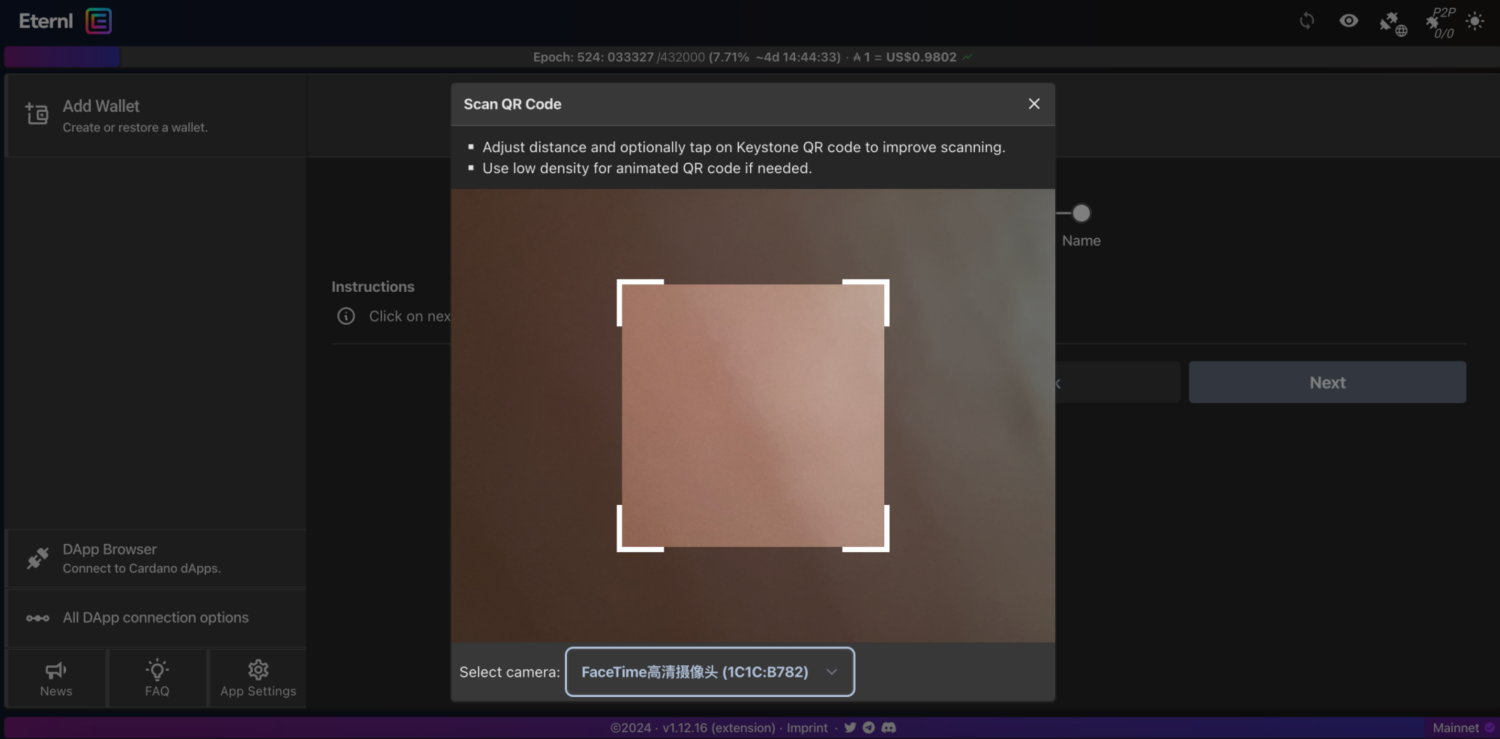
Task: Click the Imprint link in footer
Action: (807, 728)
